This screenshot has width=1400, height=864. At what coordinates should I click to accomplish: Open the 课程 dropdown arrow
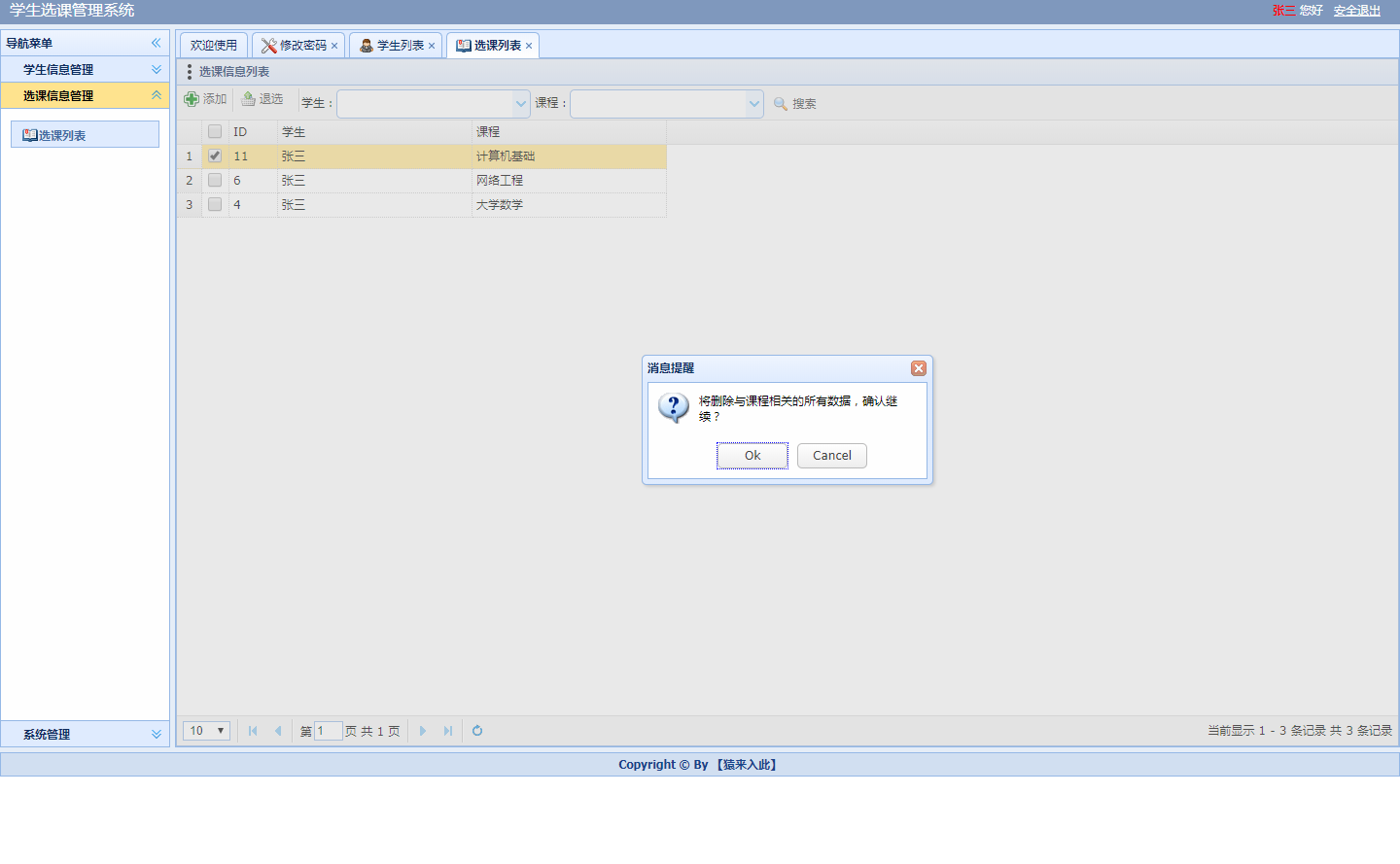point(754,103)
